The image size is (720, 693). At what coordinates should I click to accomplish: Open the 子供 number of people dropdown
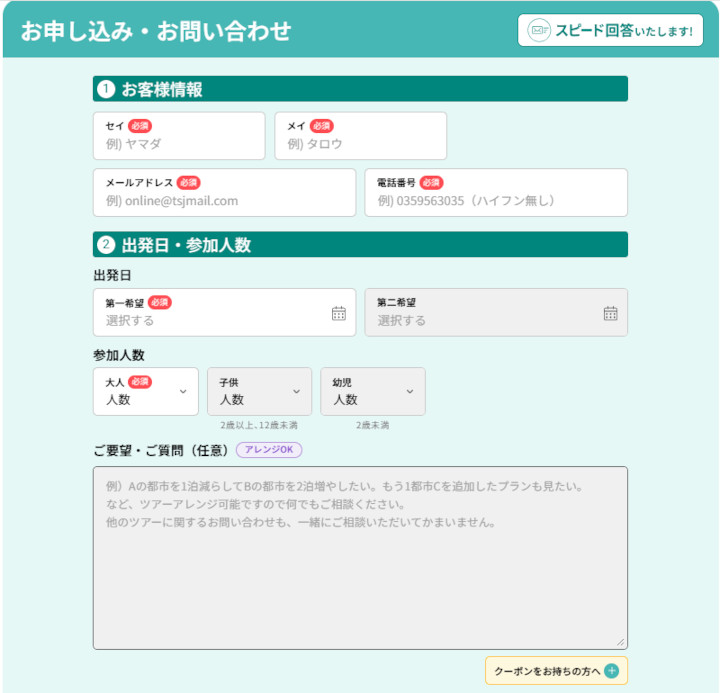(x=259, y=391)
